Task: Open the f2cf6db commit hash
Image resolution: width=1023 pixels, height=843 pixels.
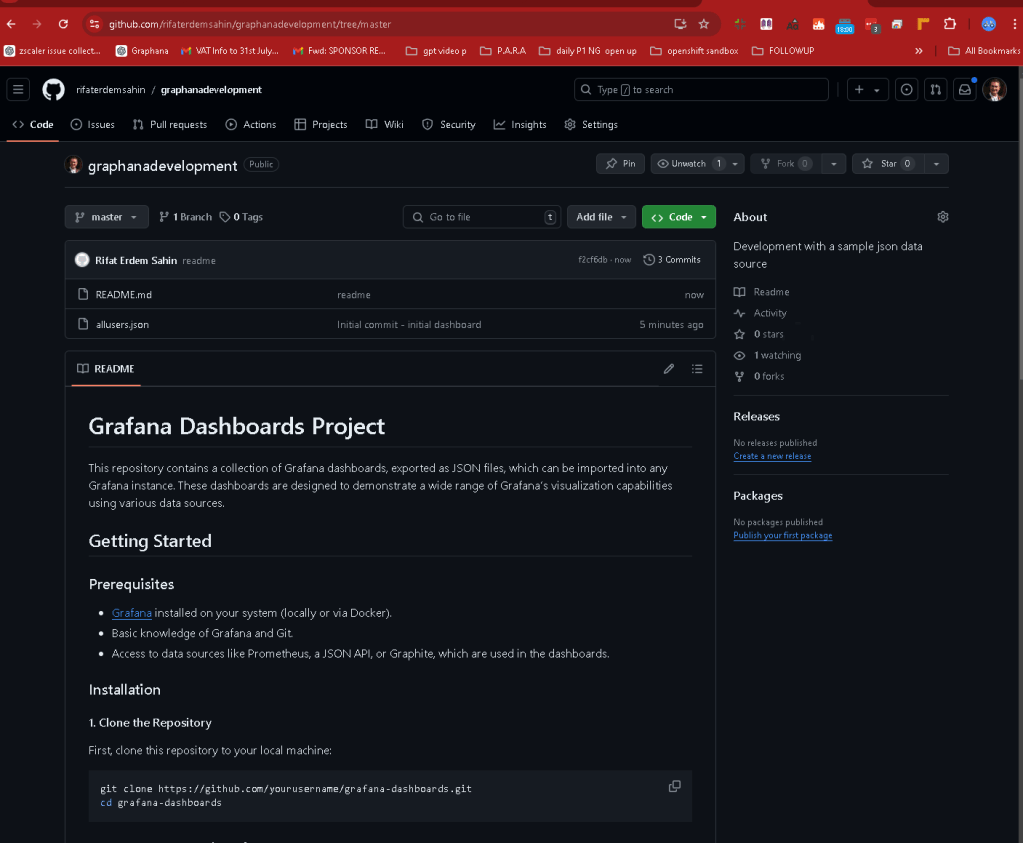Action: (x=592, y=260)
